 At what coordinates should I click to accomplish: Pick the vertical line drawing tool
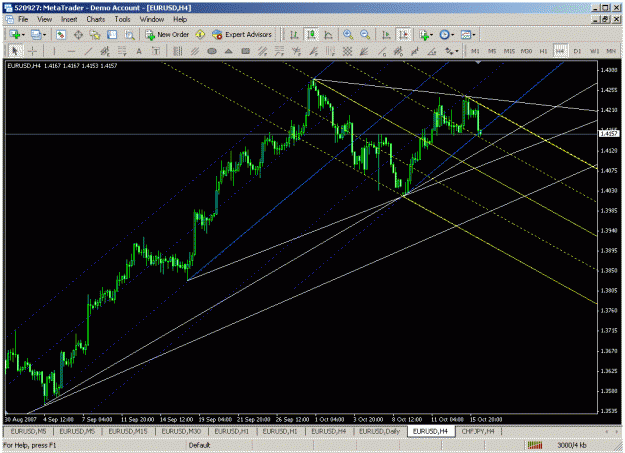(x=54, y=51)
